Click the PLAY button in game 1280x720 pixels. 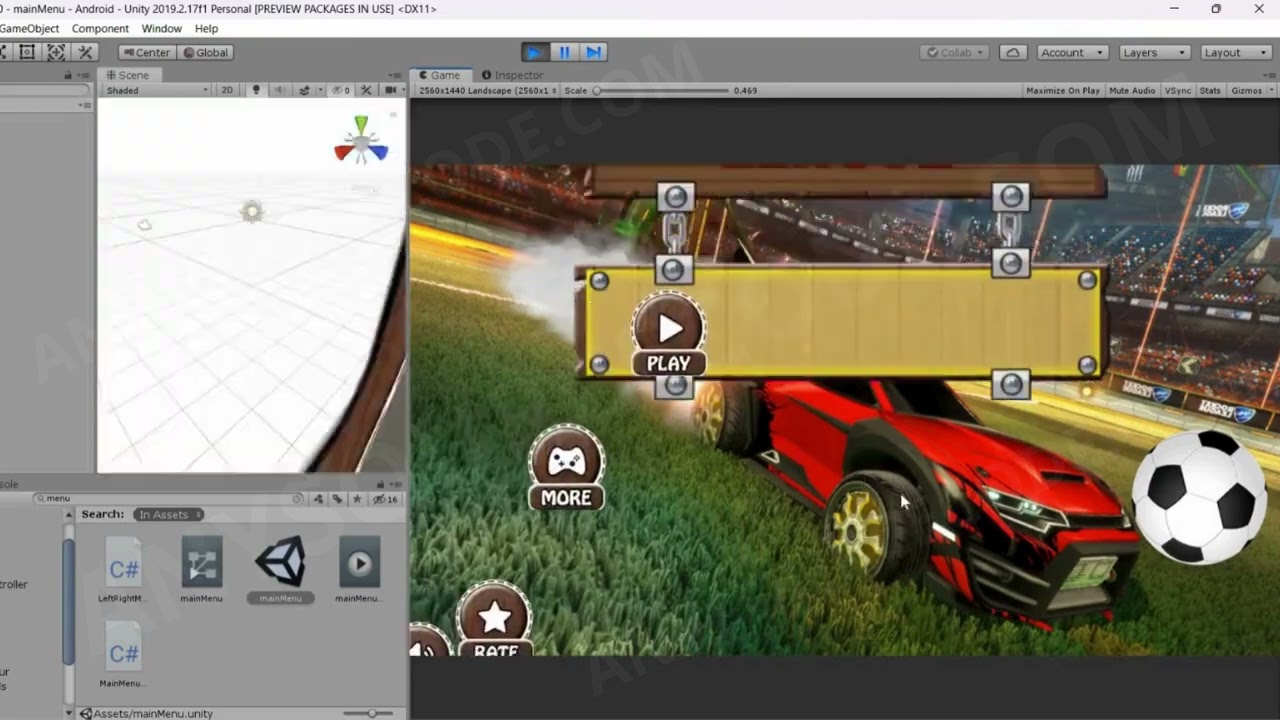669,335
